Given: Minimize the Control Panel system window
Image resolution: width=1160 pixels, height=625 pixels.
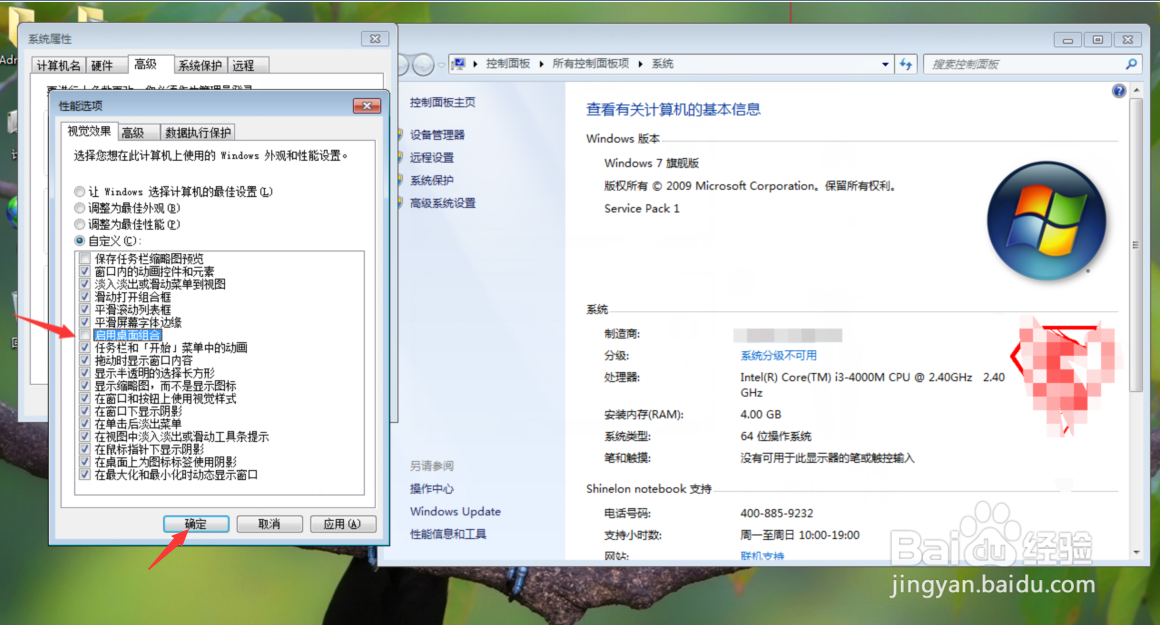Looking at the screenshot, I should pos(1068,40).
